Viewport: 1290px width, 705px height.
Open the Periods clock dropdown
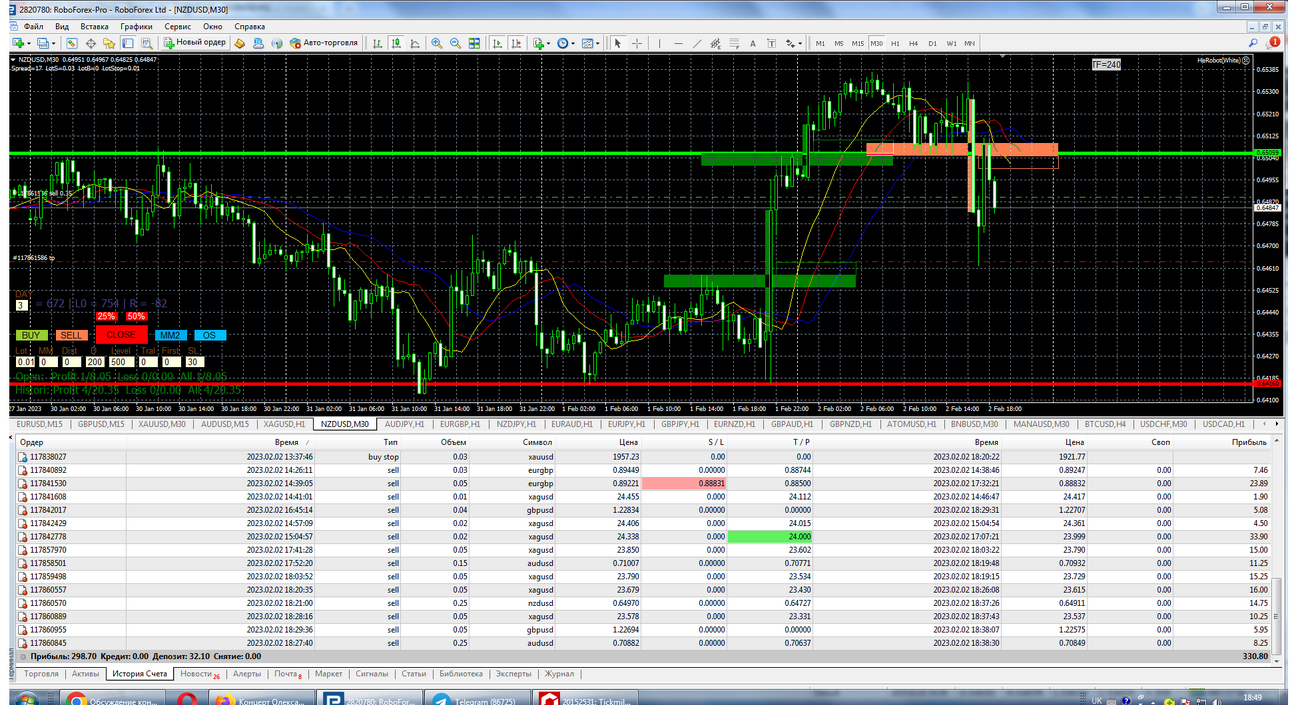pyautogui.click(x=566, y=43)
